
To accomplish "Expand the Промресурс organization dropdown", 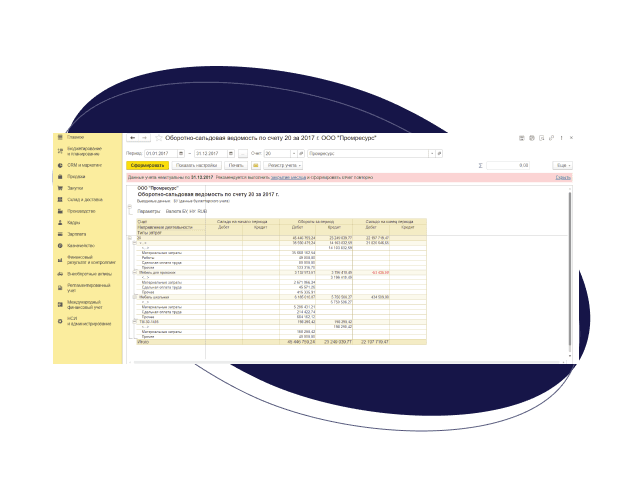I will tap(434, 153).
